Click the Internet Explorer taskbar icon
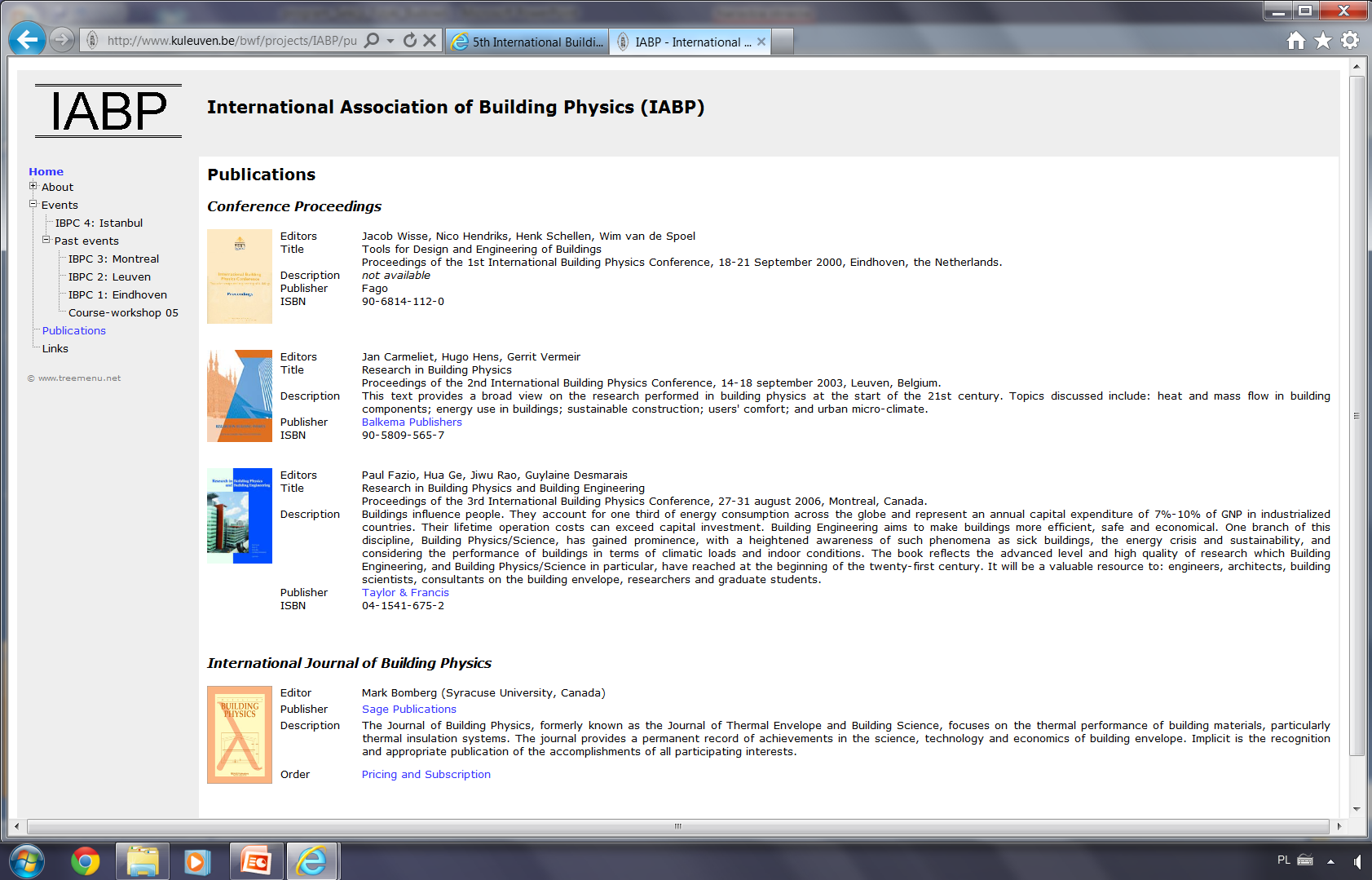The width and height of the screenshot is (1372, 880). click(x=311, y=861)
